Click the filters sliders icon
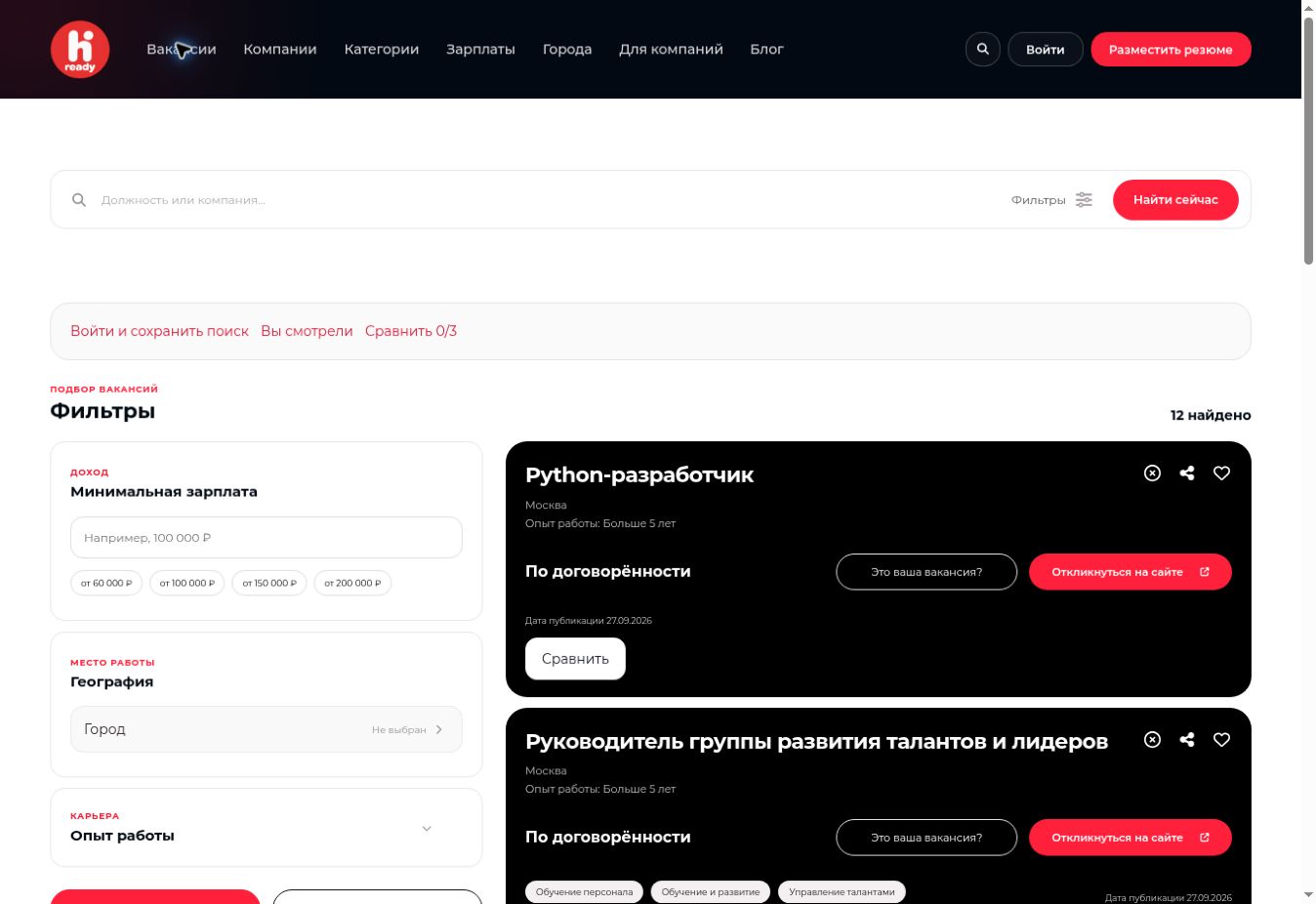 point(1084,200)
